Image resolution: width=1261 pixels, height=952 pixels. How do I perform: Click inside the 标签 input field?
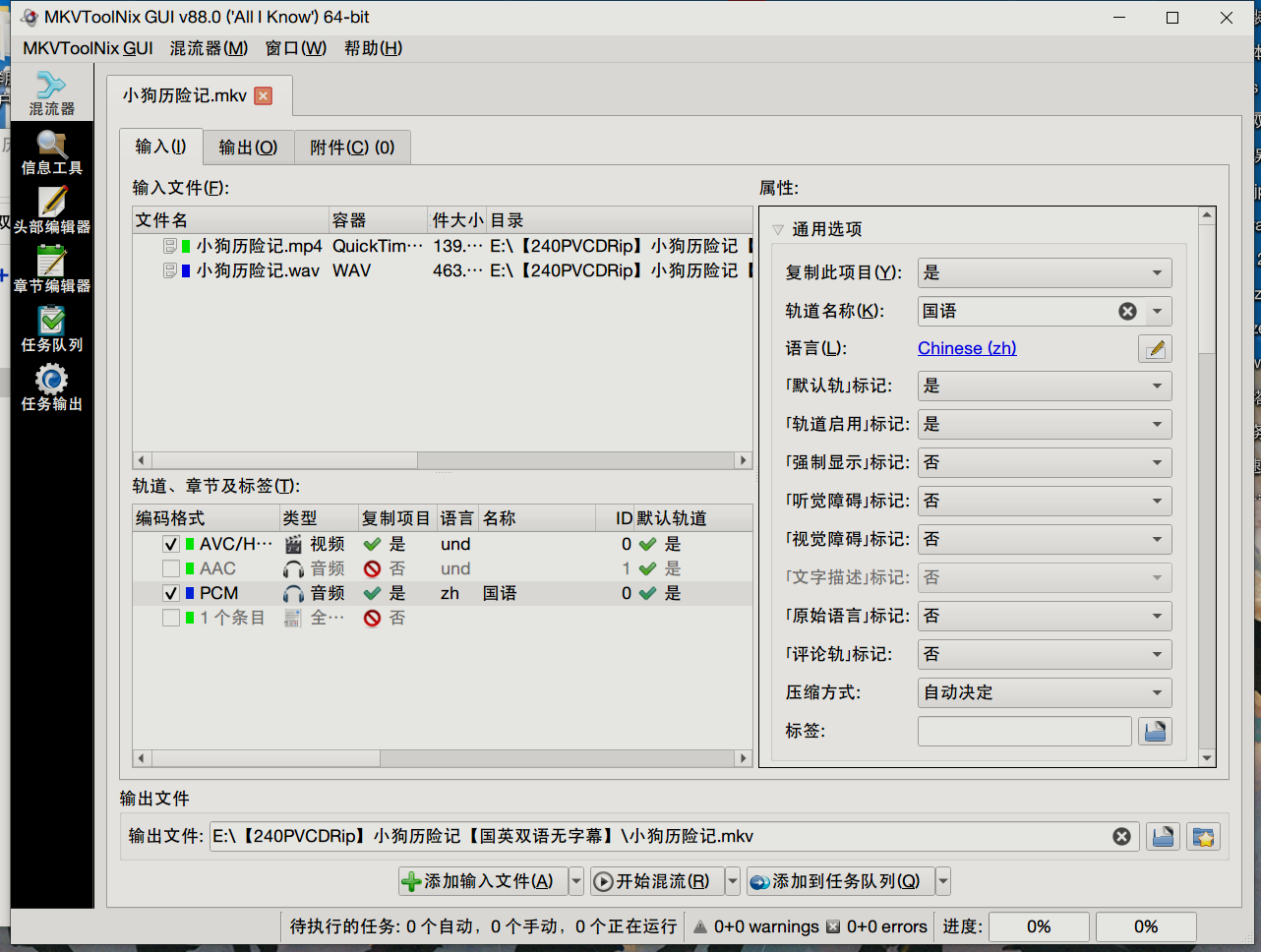point(1024,731)
